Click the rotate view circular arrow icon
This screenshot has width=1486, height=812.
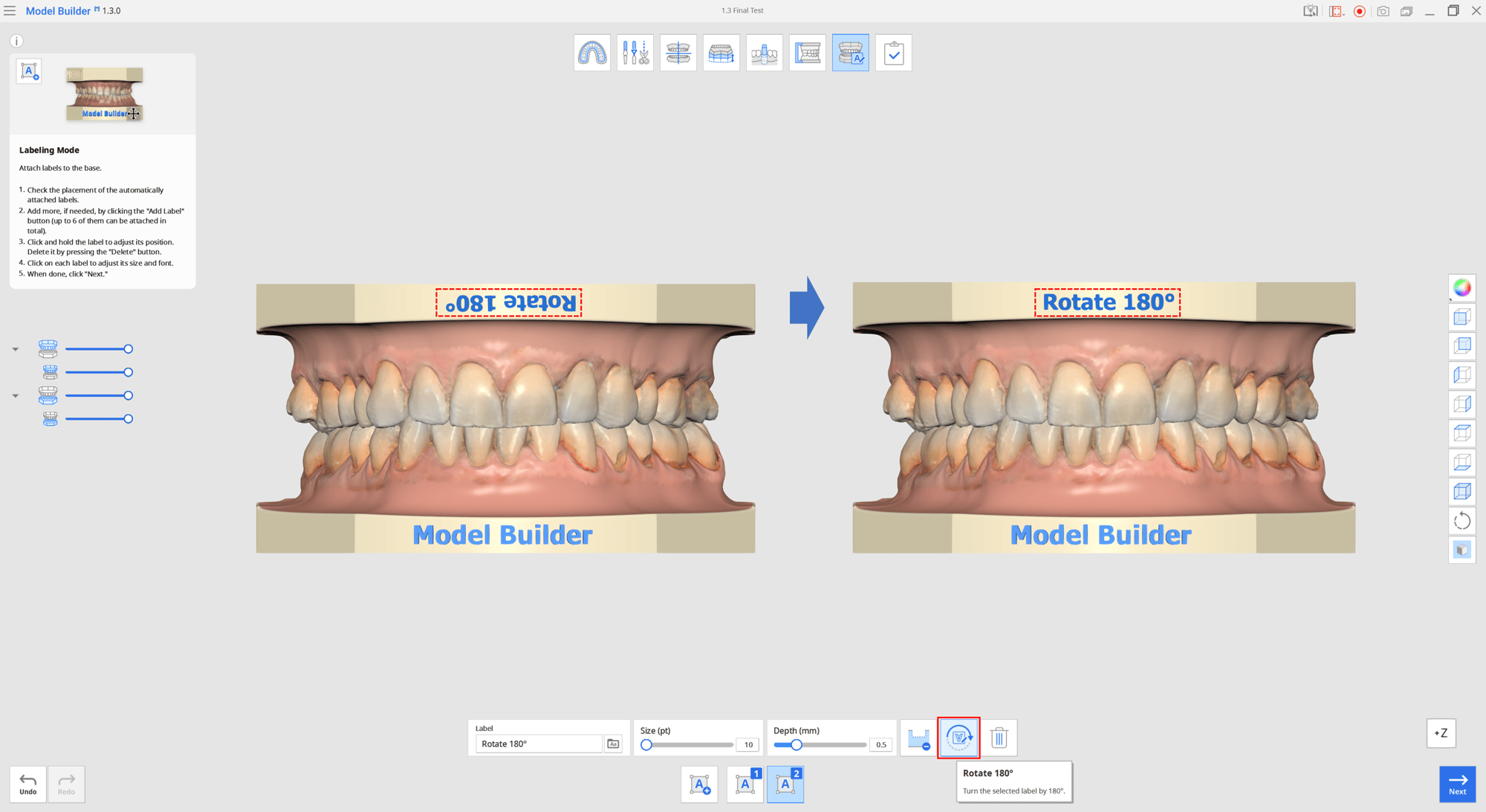pos(1461,521)
